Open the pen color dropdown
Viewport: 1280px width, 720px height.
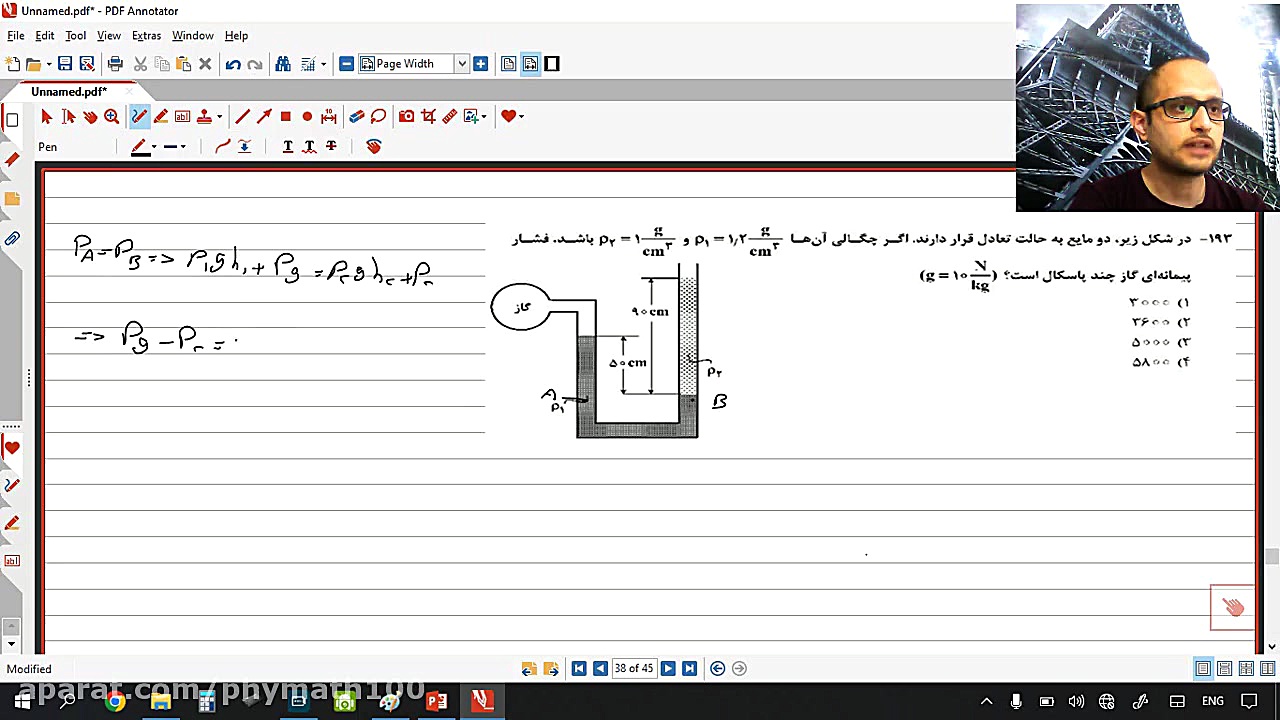point(154,147)
